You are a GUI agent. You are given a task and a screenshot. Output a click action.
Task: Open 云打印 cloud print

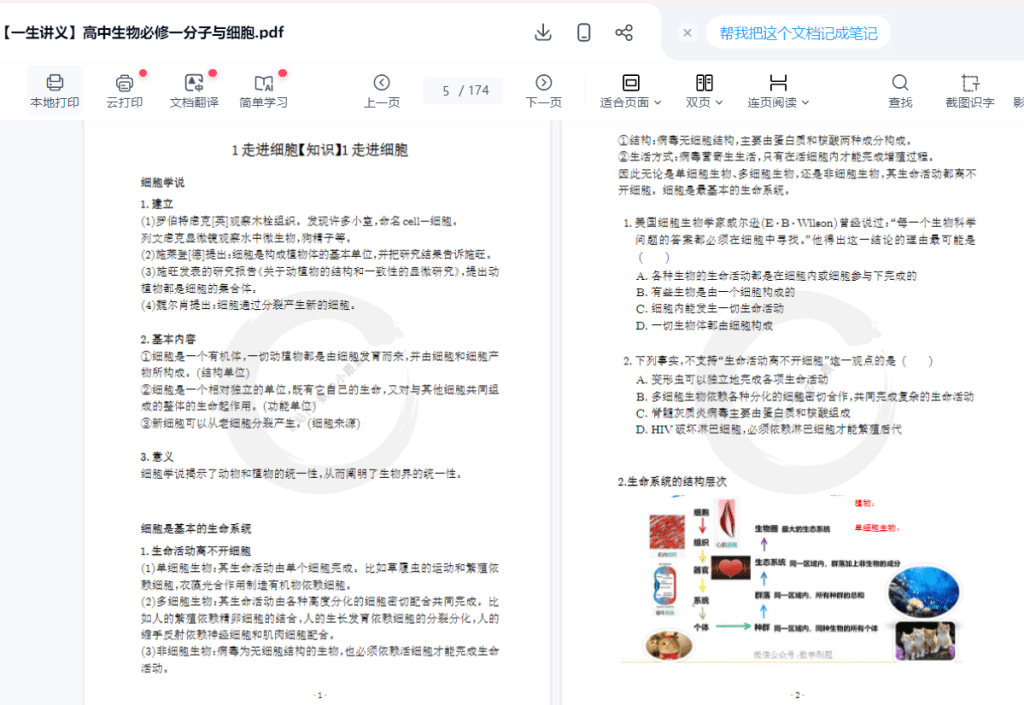coord(124,91)
